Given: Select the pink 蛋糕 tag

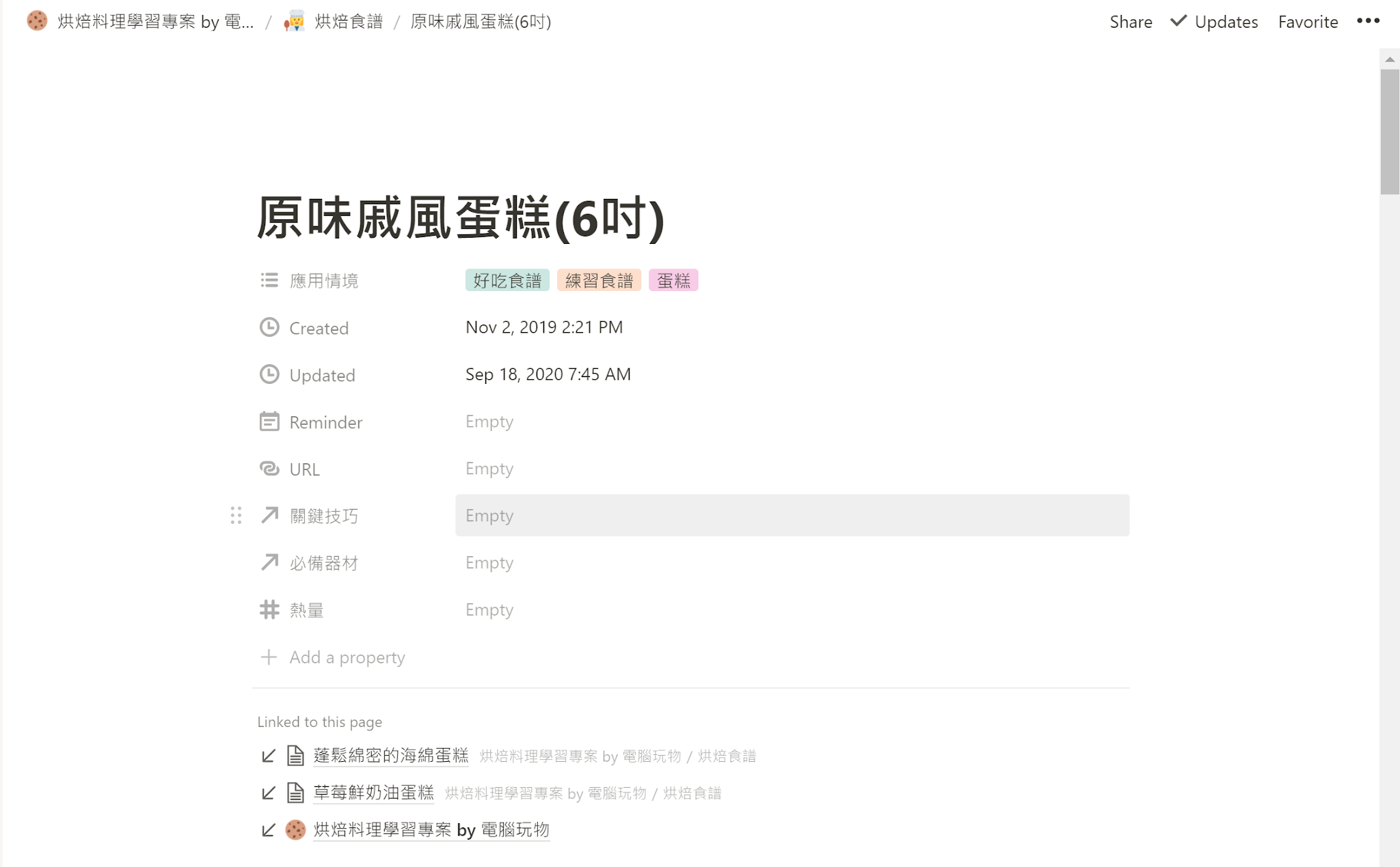Looking at the screenshot, I should 673,280.
